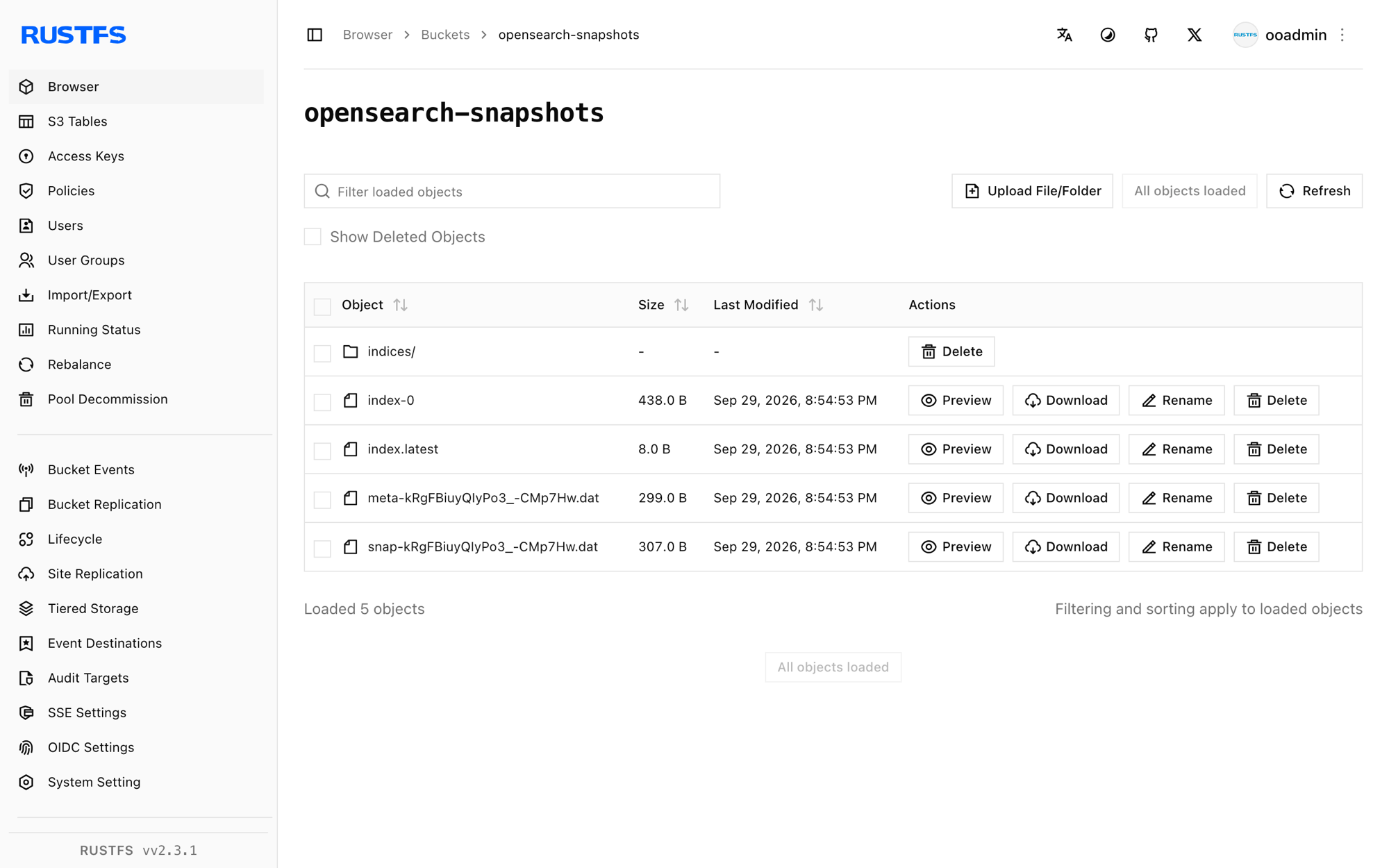The width and height of the screenshot is (1389, 868).
Task: Open the indices/ folder name
Action: (391, 351)
